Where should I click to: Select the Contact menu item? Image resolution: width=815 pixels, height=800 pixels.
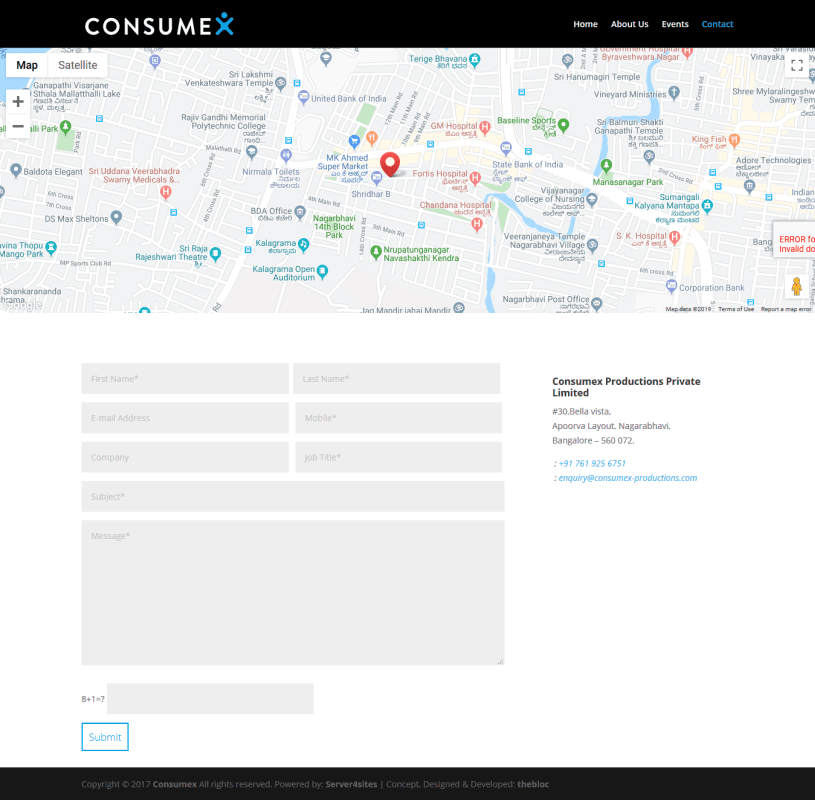[717, 24]
